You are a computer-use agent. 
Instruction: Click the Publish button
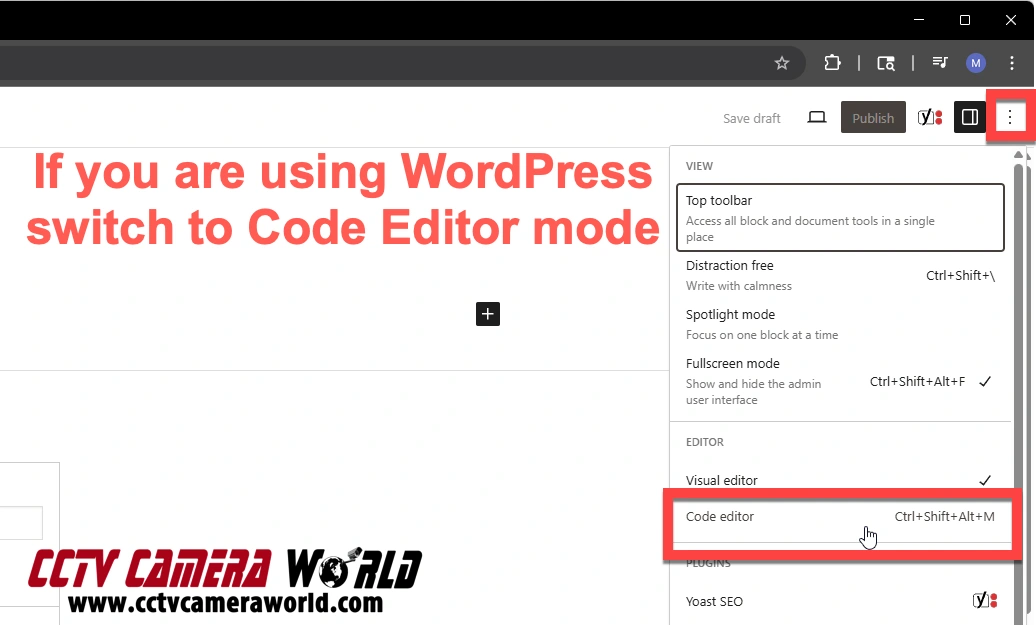click(x=873, y=118)
